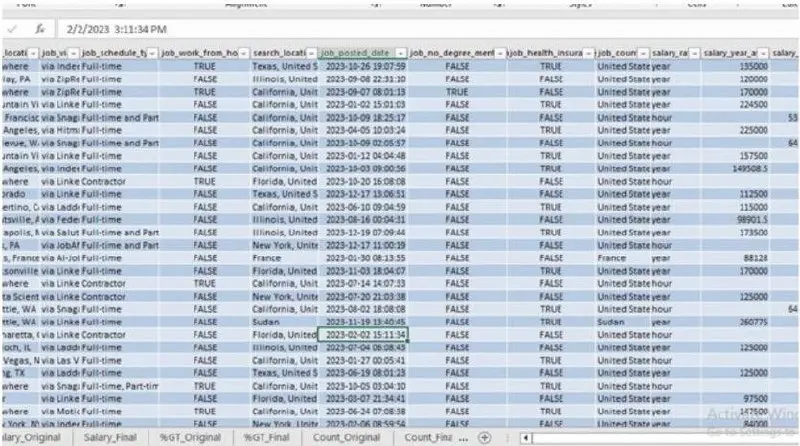The width and height of the screenshot is (800, 446).
Task: Switch to the %GT_Final sheet tab
Action: pyautogui.click(x=266, y=437)
